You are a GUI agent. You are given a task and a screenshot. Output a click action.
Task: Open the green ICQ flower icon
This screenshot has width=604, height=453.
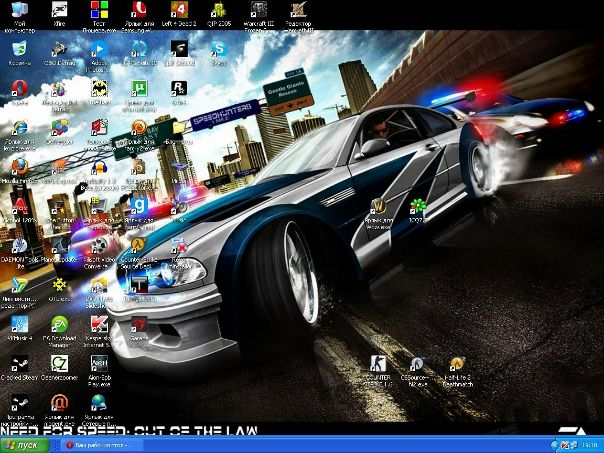click(417, 207)
